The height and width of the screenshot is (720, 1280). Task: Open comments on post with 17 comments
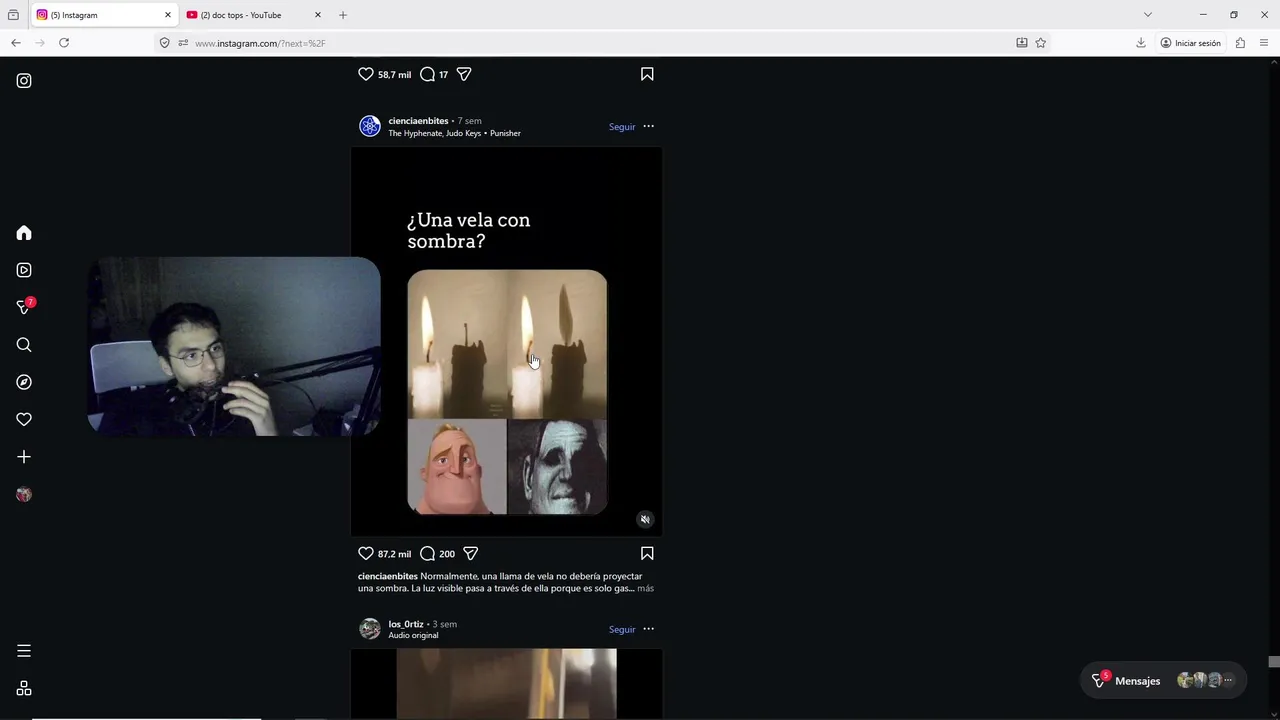pos(427,74)
